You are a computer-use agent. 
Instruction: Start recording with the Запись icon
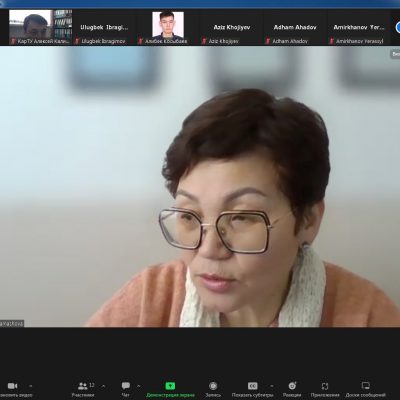click(213, 389)
